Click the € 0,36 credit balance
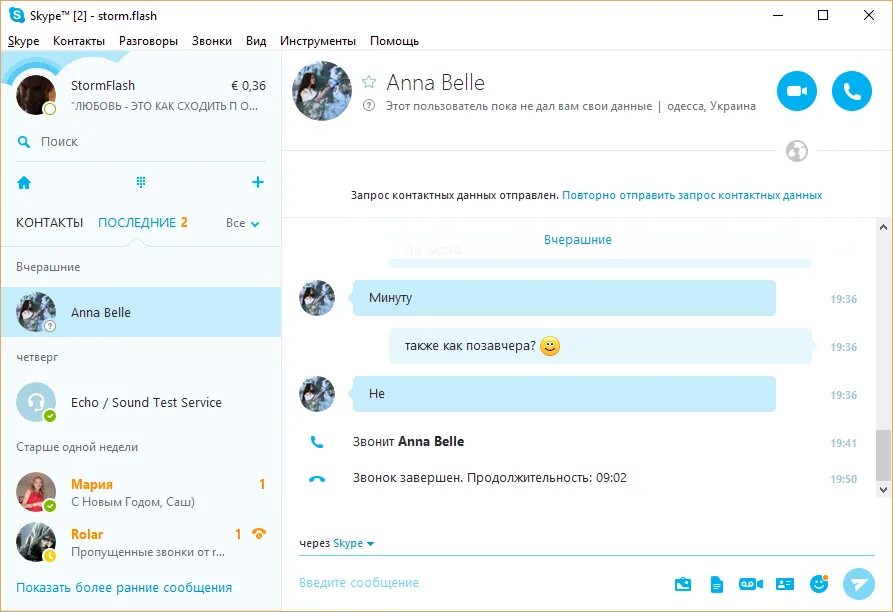The height and width of the screenshot is (612, 893). (x=248, y=85)
